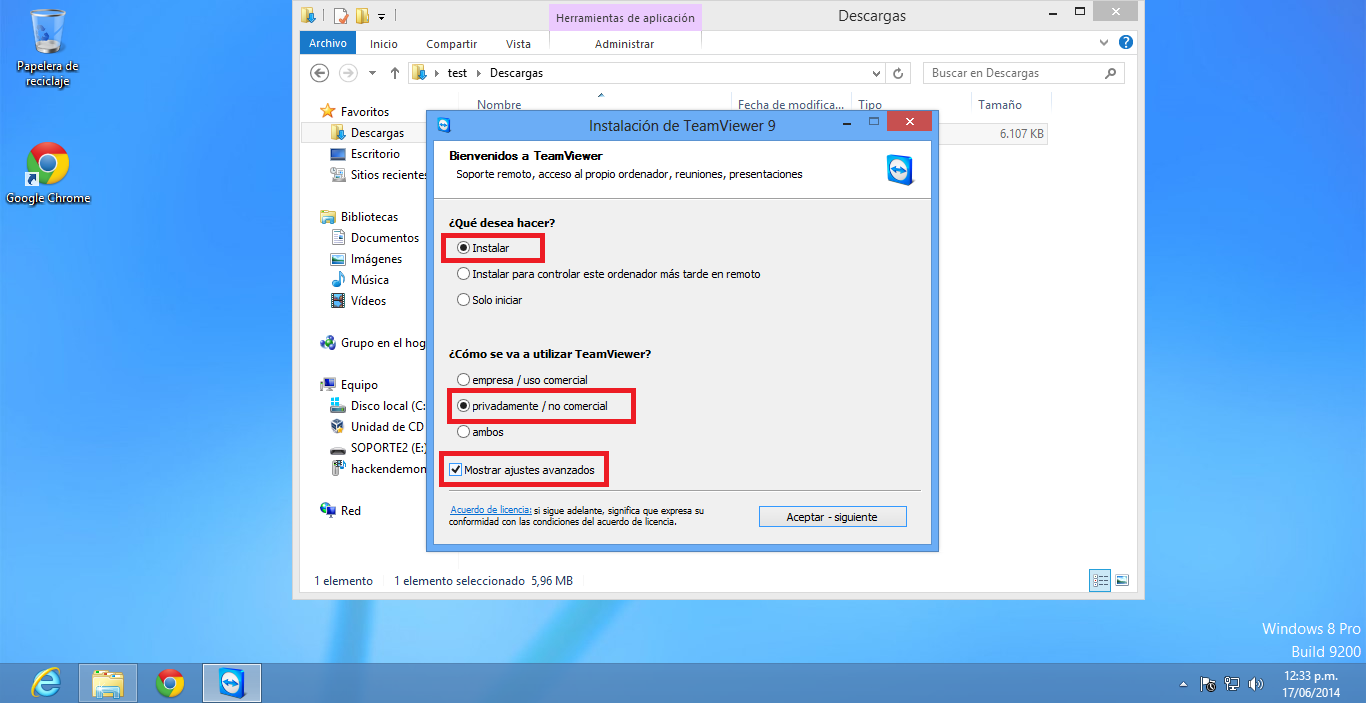Click the search magnifier in Explorer
Image resolution: width=1366 pixels, height=703 pixels.
point(1110,73)
